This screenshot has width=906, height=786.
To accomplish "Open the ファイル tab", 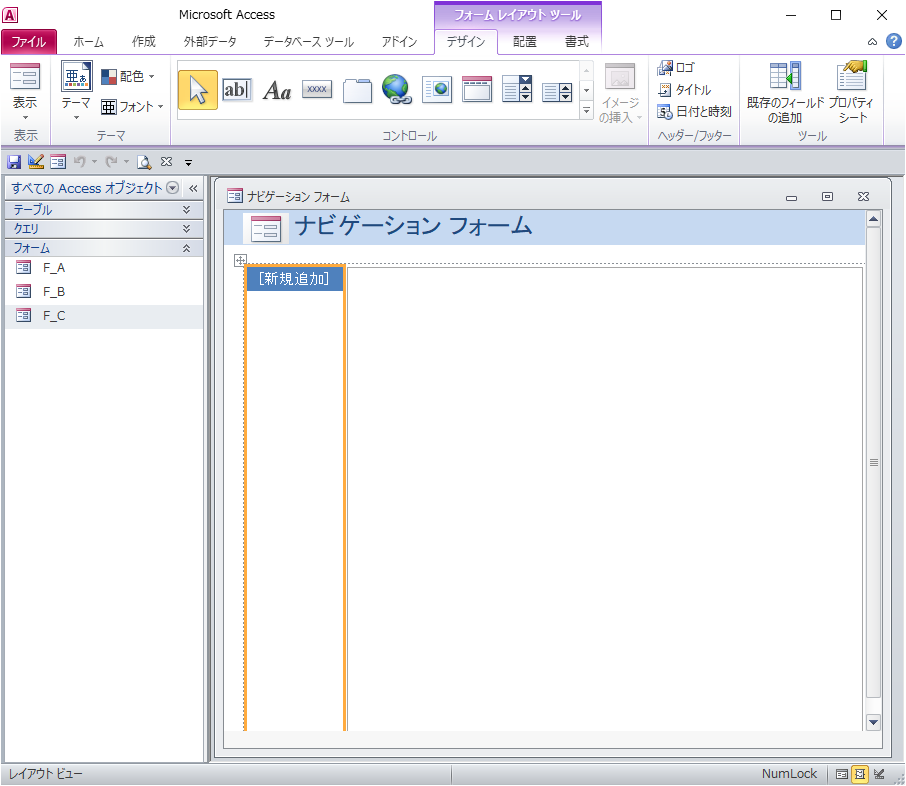I will point(29,42).
